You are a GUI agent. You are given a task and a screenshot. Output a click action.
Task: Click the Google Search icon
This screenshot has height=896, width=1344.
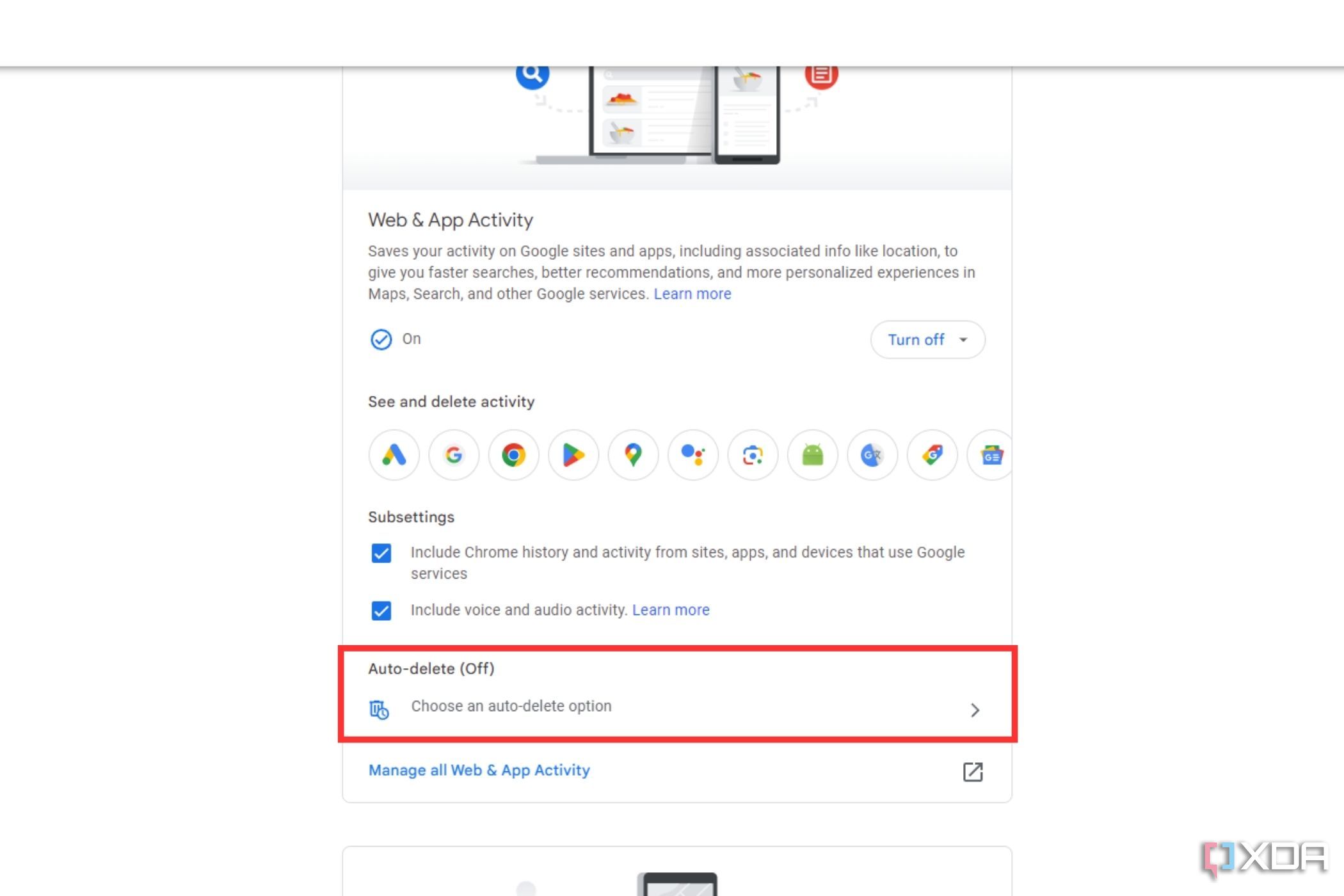pos(453,455)
